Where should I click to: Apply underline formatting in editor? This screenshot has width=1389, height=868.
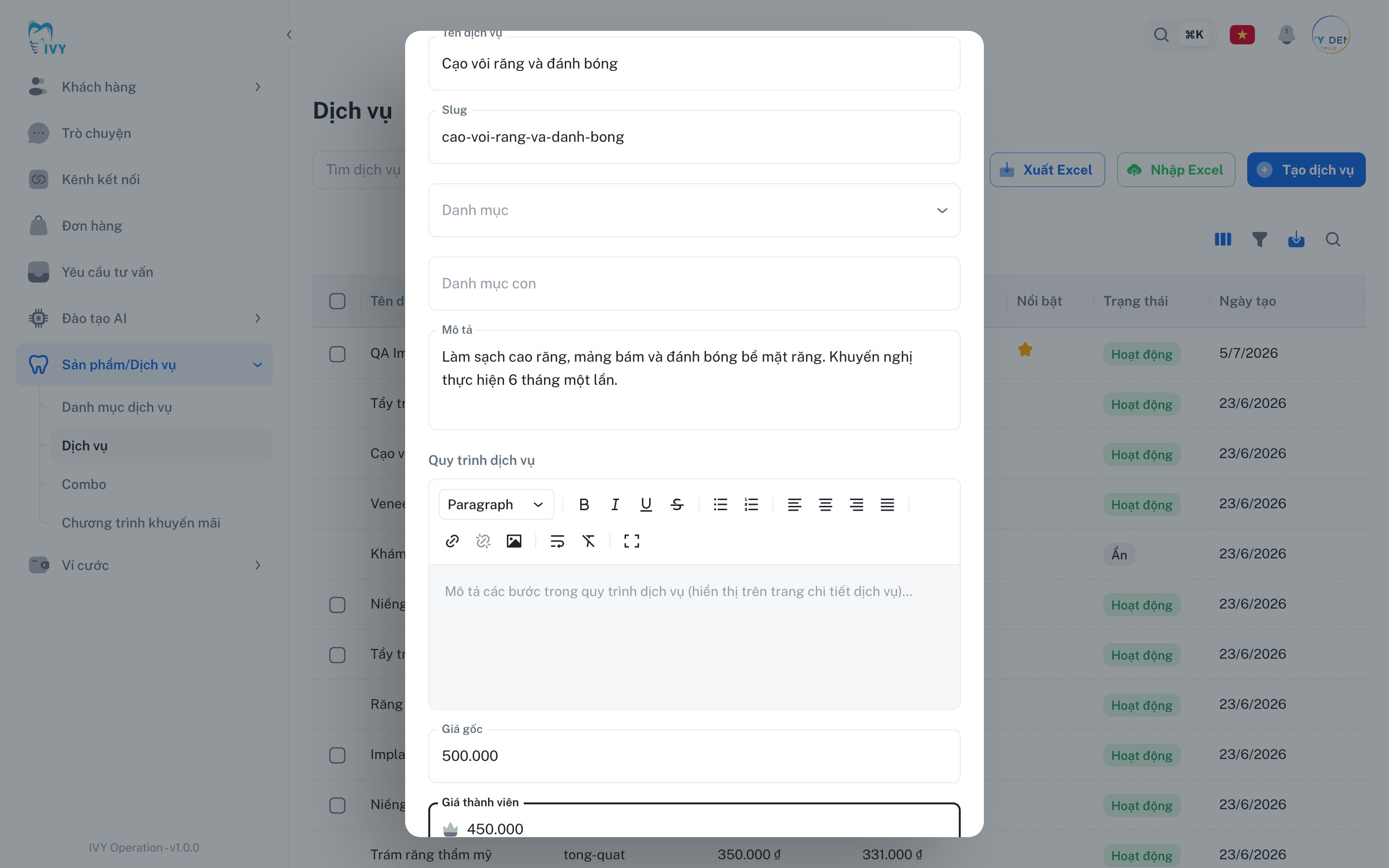click(646, 504)
